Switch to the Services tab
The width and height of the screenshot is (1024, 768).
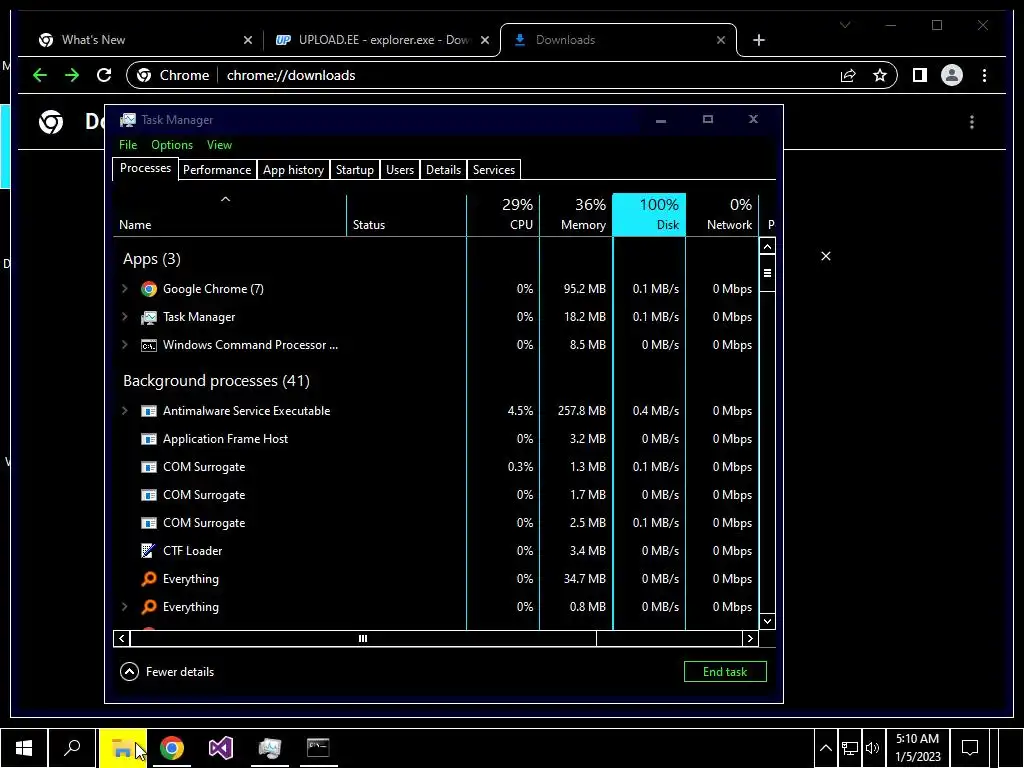[494, 170]
